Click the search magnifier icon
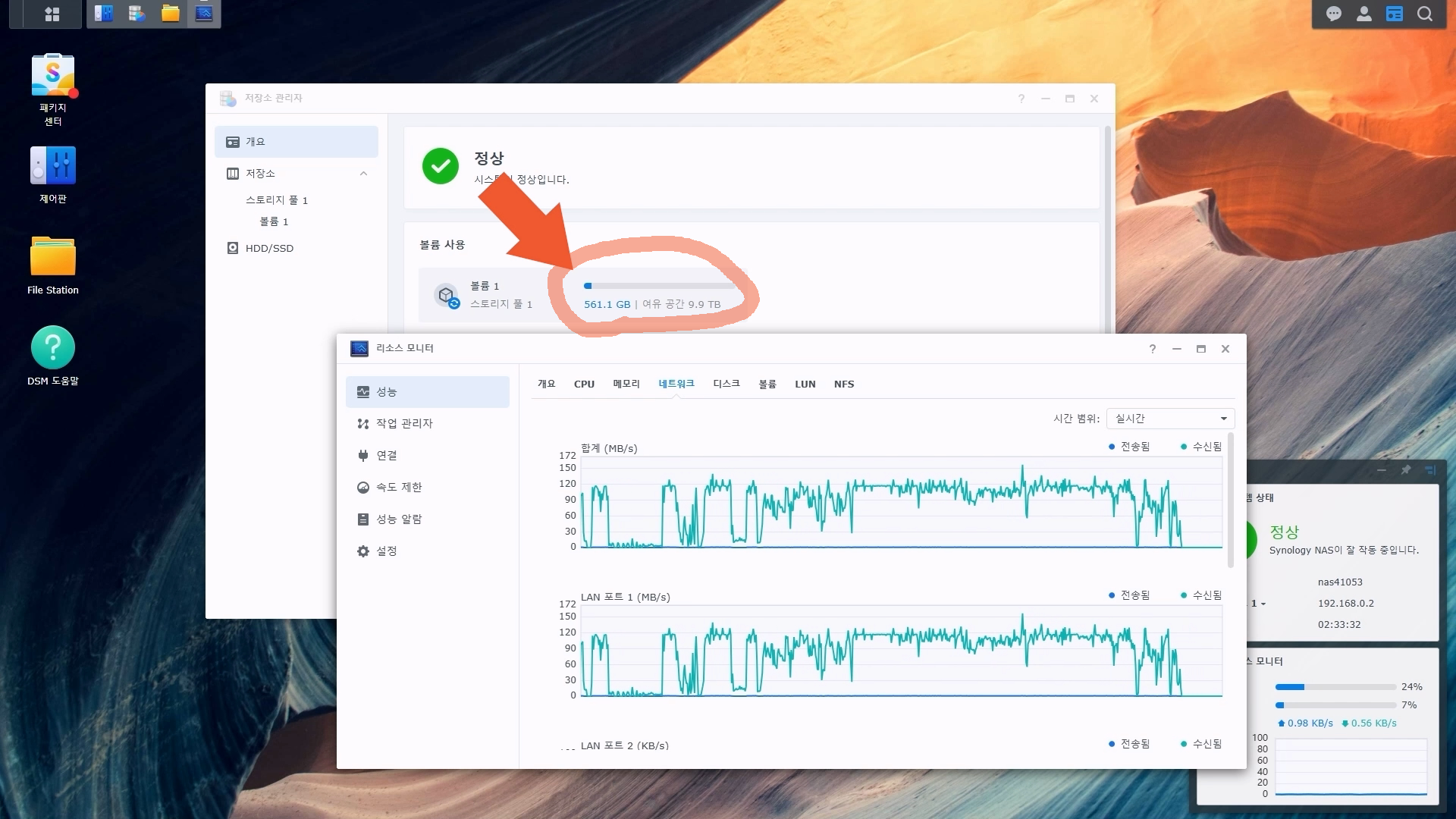Image resolution: width=1456 pixels, height=819 pixels. click(x=1425, y=14)
